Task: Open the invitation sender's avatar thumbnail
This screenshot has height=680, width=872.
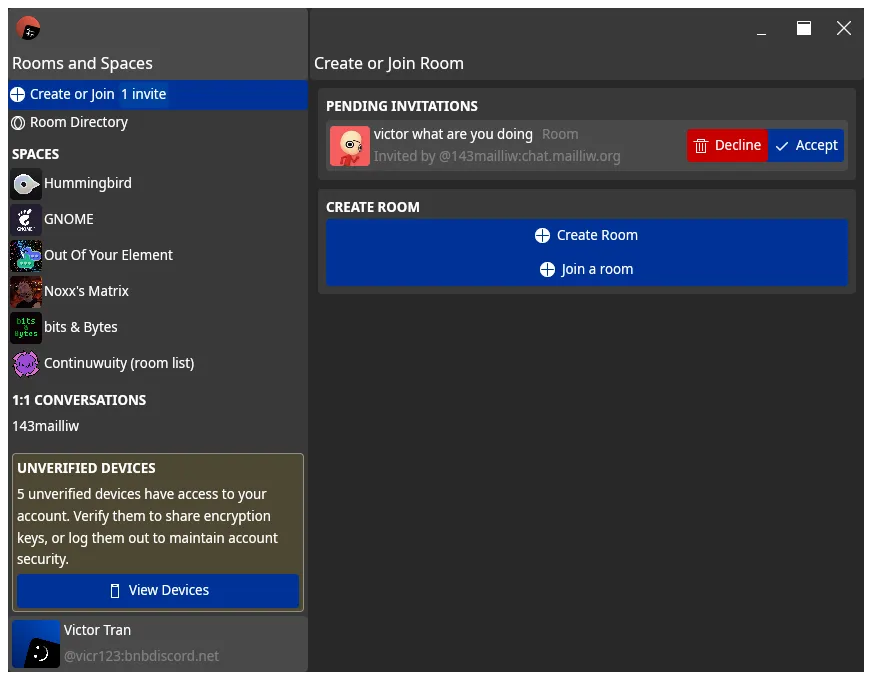Action: [x=349, y=145]
